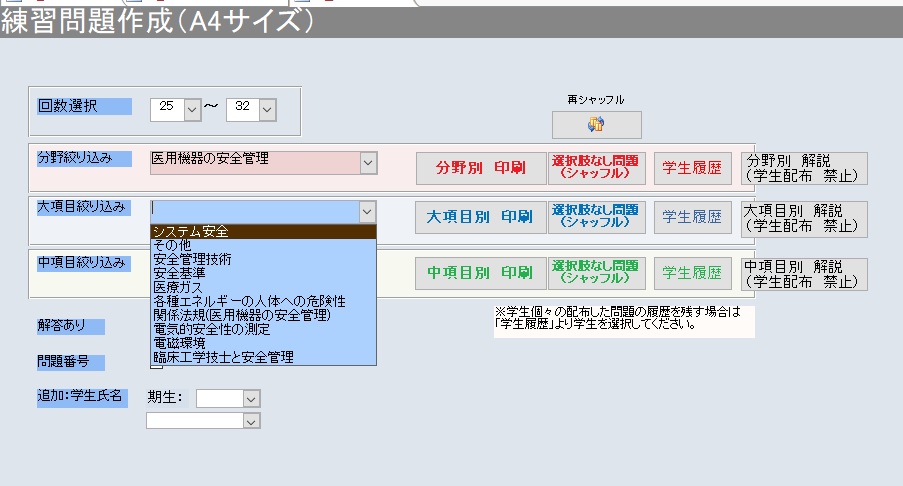Click the 大項目絞り込み text input field
The width and height of the screenshot is (903, 486).
[255, 212]
